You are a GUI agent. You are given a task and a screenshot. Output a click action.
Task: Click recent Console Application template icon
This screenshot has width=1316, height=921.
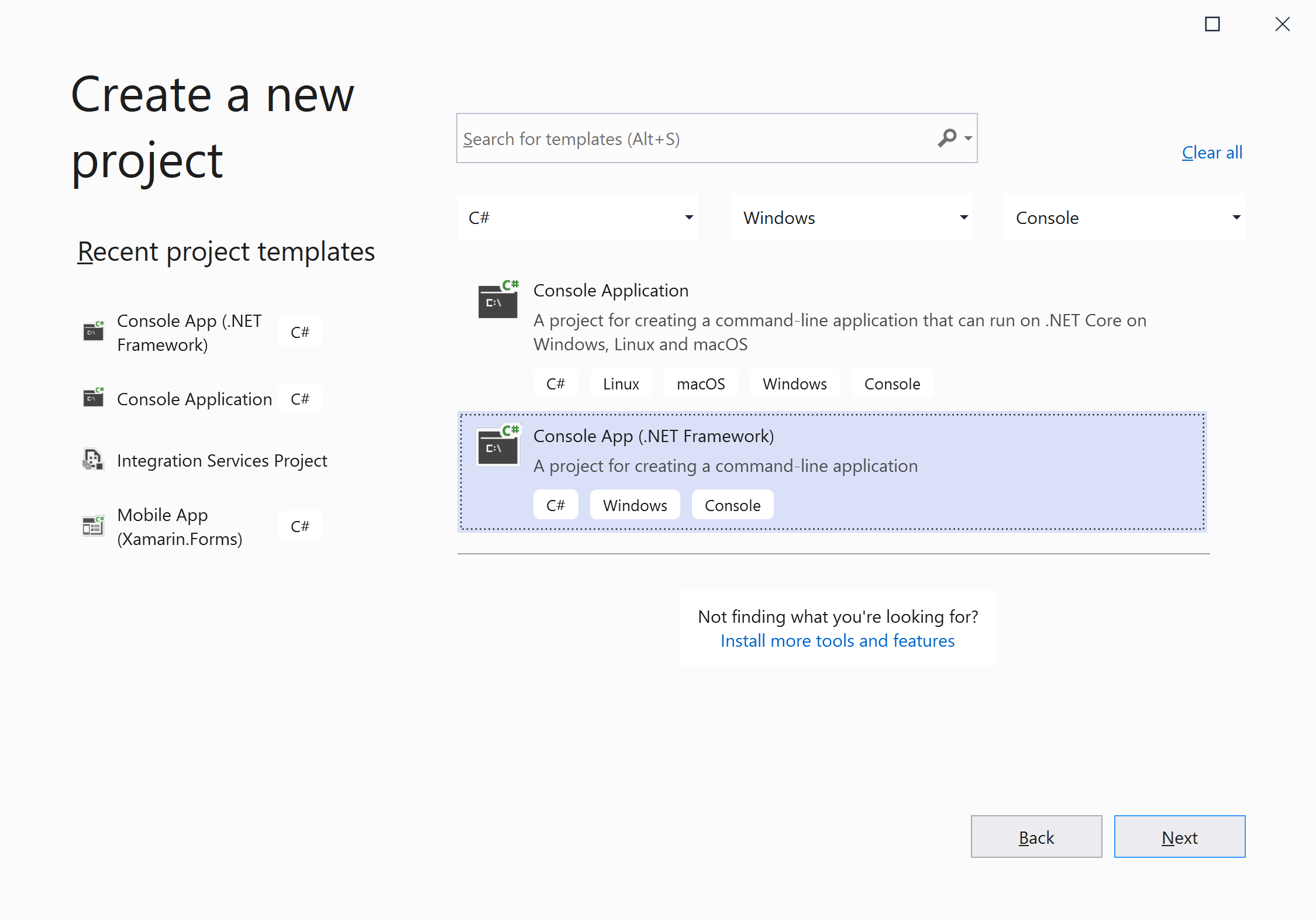click(94, 398)
